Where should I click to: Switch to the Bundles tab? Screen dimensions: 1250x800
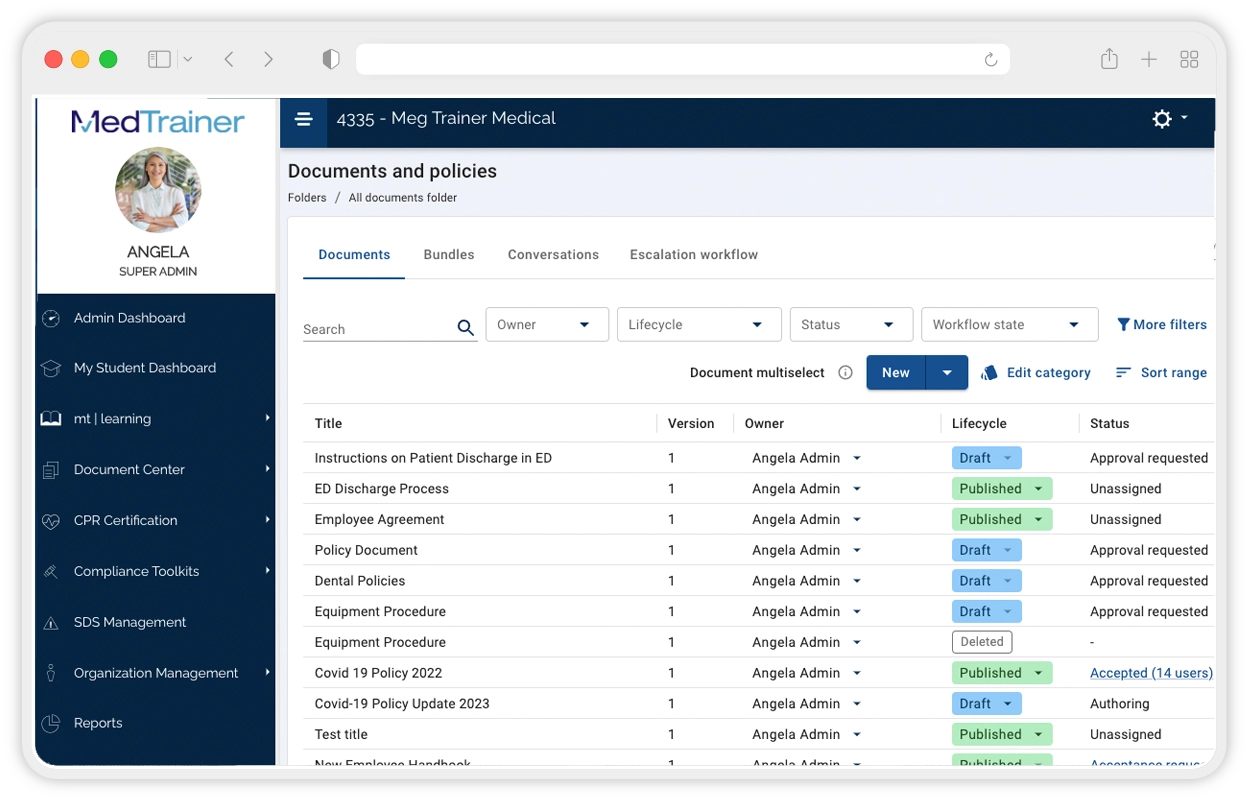click(x=449, y=255)
